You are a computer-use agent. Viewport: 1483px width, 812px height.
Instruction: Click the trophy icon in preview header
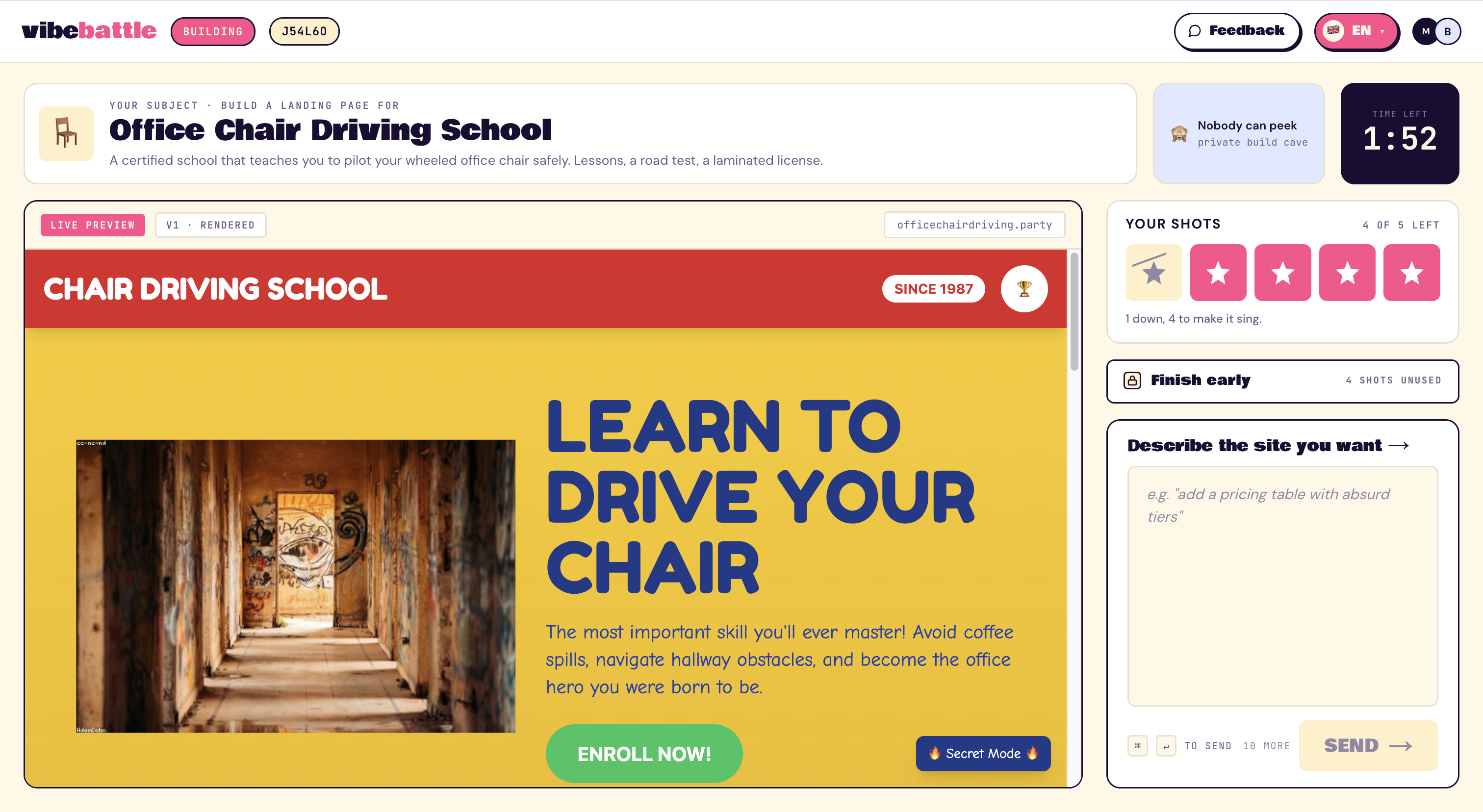click(x=1024, y=288)
